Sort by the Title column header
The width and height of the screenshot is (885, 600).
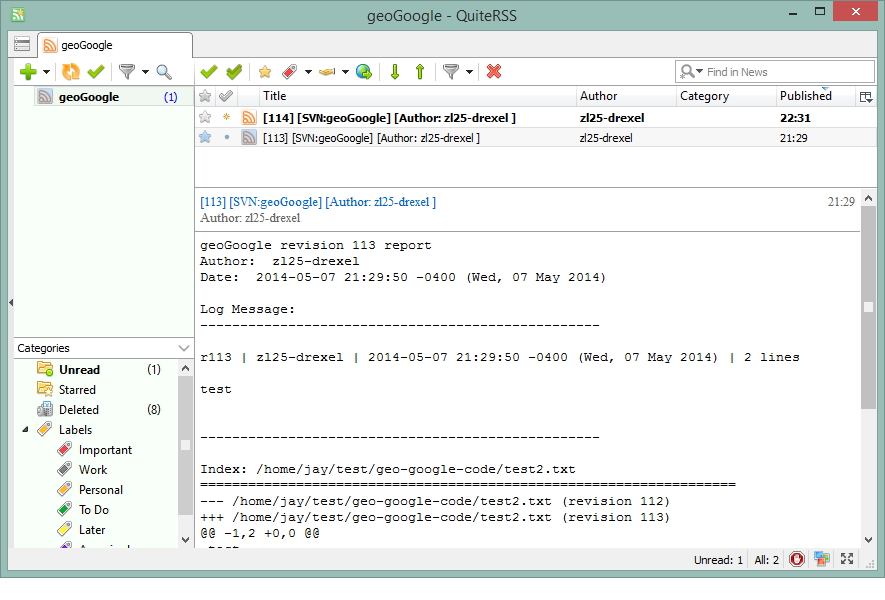pos(418,96)
